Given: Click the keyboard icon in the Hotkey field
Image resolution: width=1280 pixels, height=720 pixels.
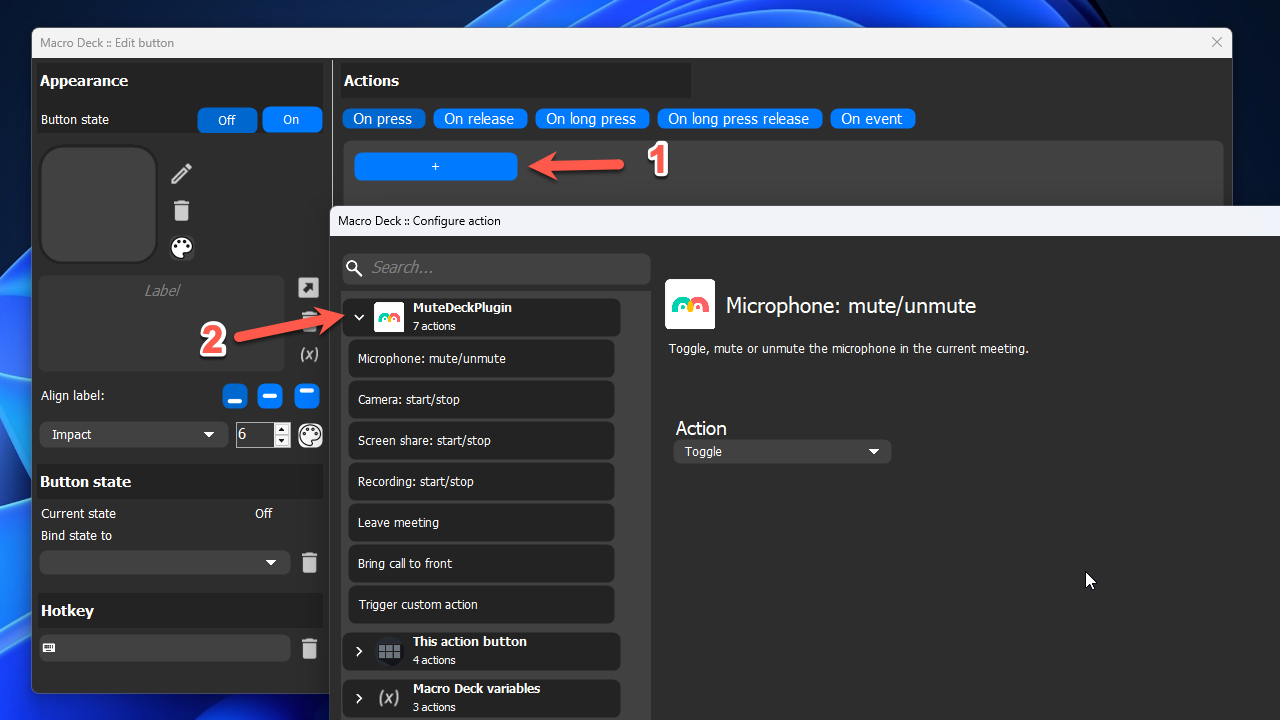Looking at the screenshot, I should point(49,648).
